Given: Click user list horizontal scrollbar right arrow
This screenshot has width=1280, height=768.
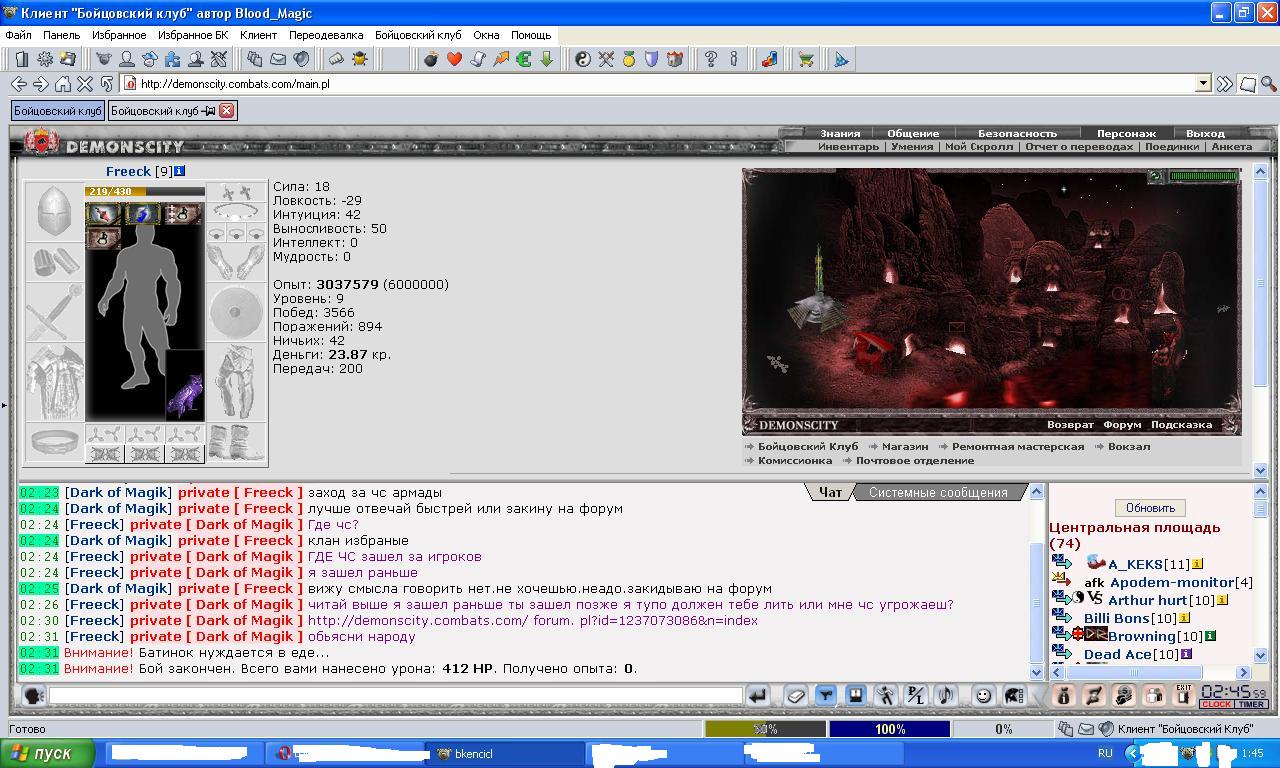Looking at the screenshot, I should tap(1244, 673).
